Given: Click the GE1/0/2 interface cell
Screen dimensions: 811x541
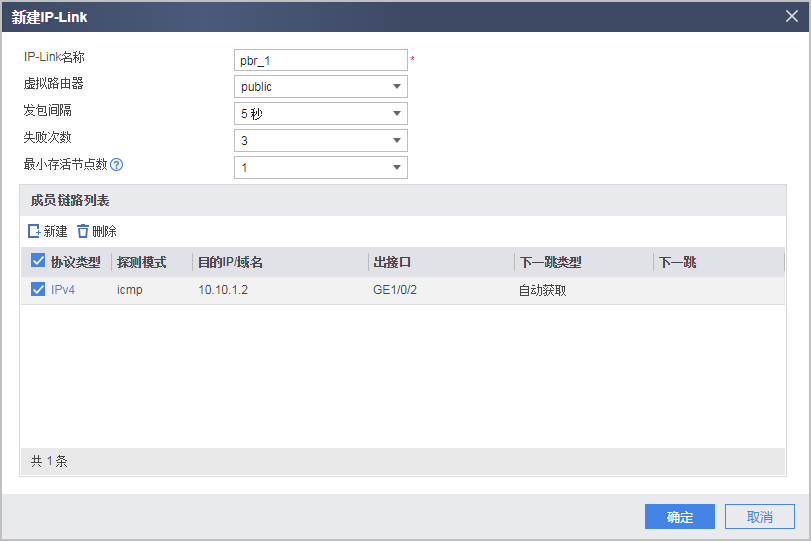Looking at the screenshot, I should click(x=395, y=290).
